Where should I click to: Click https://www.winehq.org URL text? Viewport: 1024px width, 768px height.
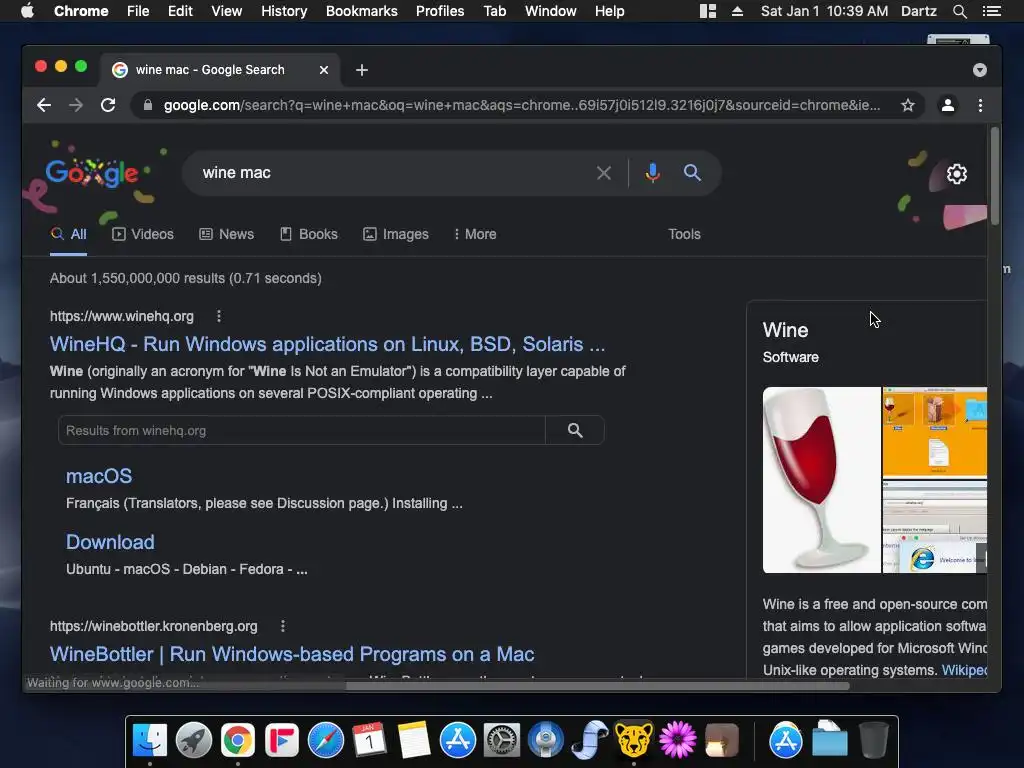(121, 316)
